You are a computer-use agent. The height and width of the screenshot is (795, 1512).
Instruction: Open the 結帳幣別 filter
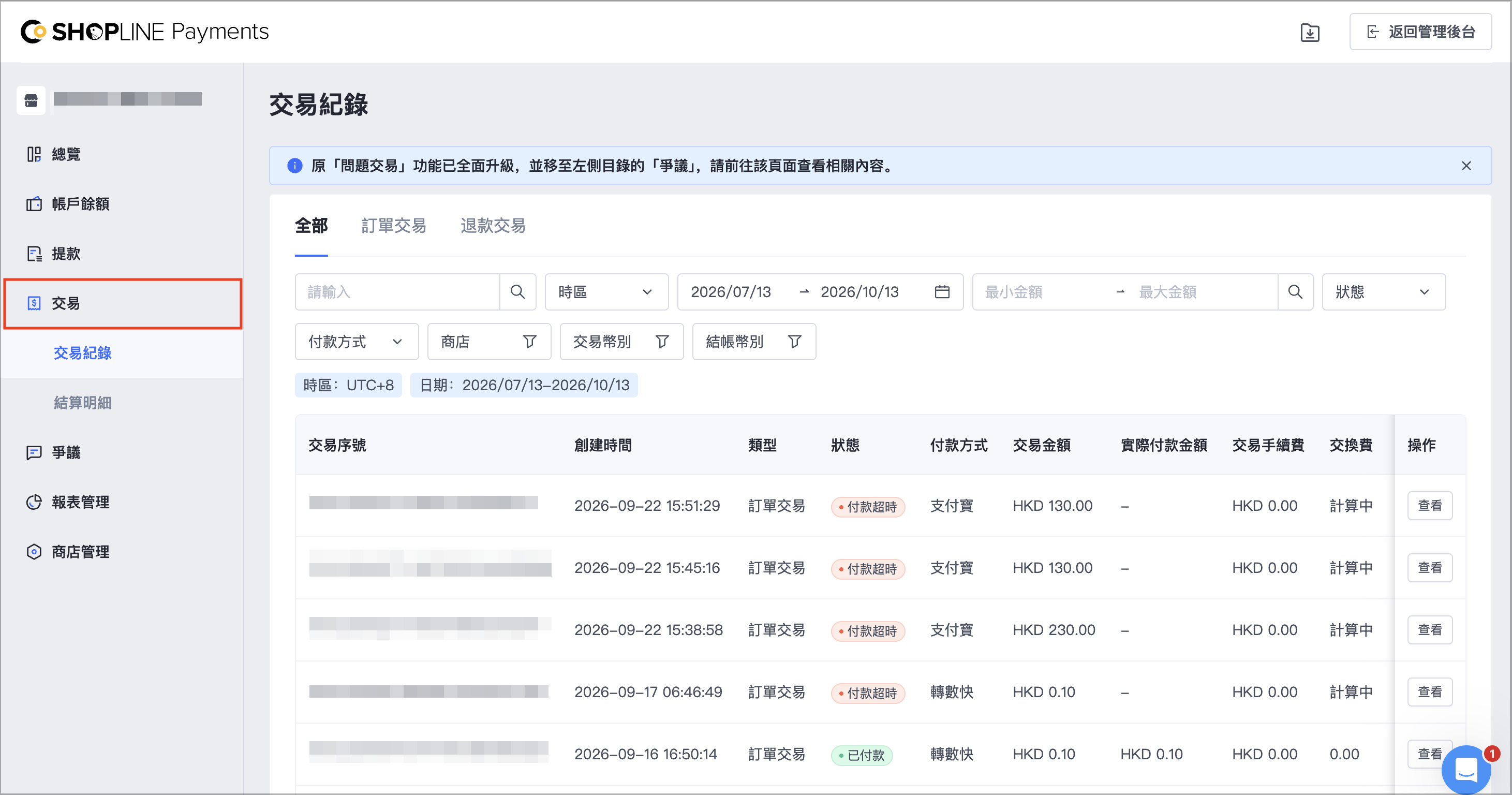click(x=754, y=342)
